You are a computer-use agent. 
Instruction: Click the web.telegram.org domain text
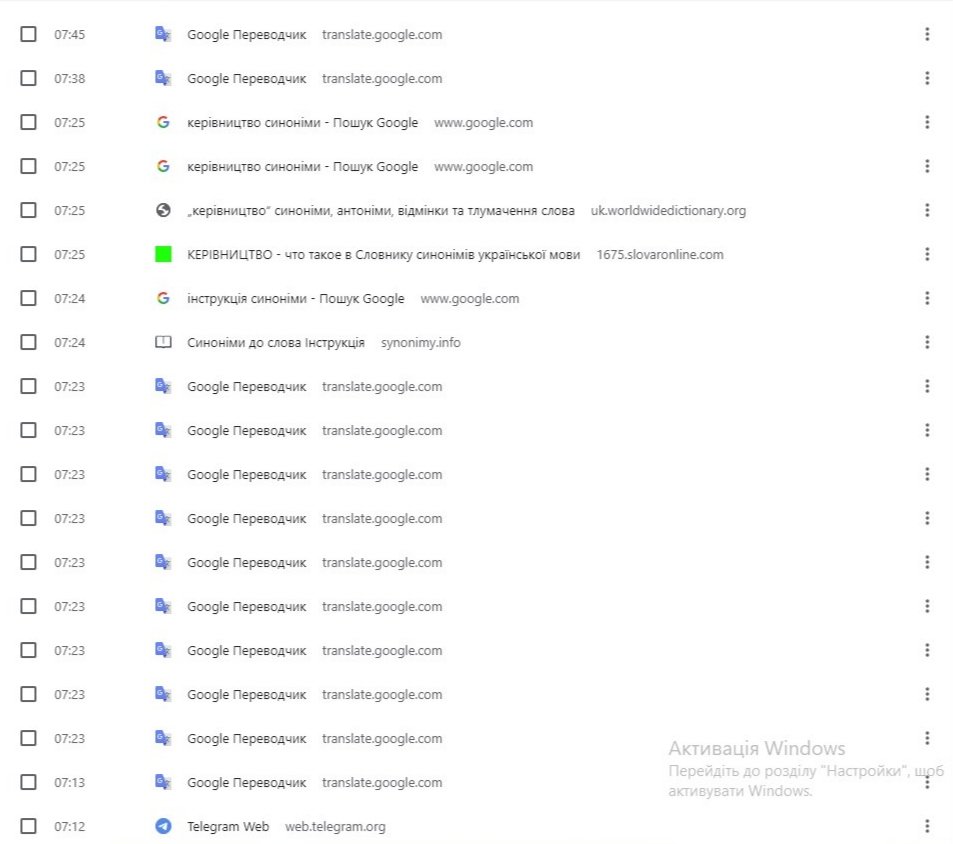[335, 826]
